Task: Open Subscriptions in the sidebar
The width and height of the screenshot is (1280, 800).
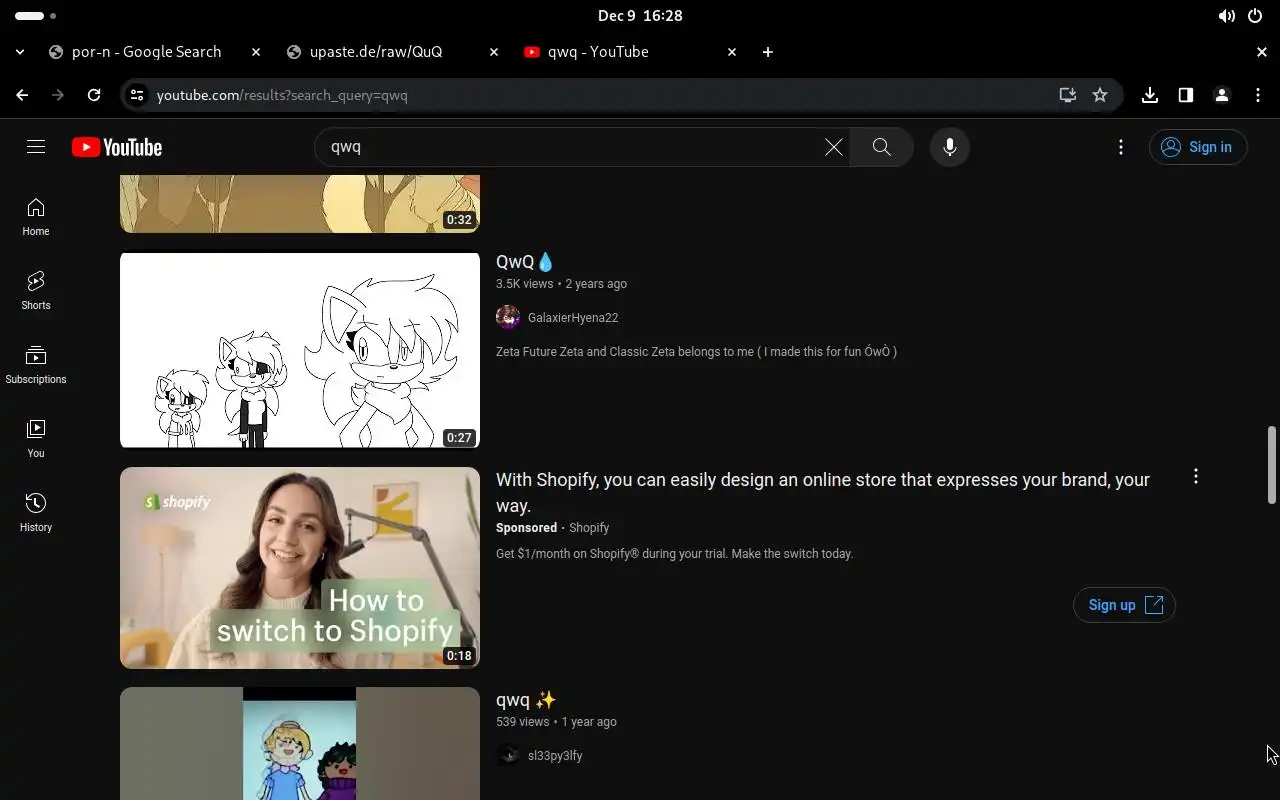Action: (36, 365)
